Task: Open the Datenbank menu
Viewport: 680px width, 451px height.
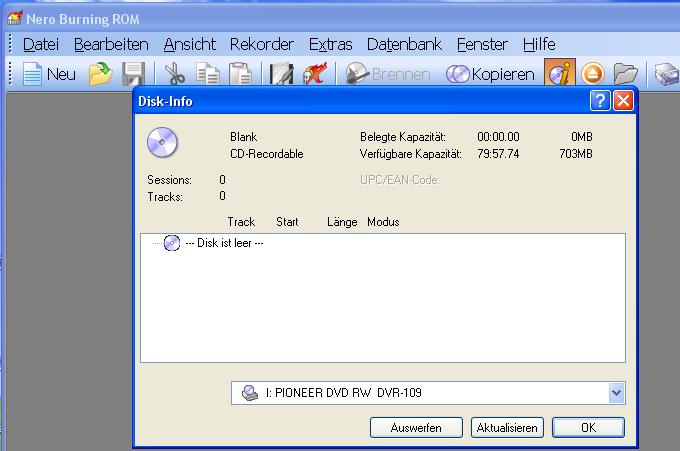Action: pyautogui.click(x=404, y=44)
